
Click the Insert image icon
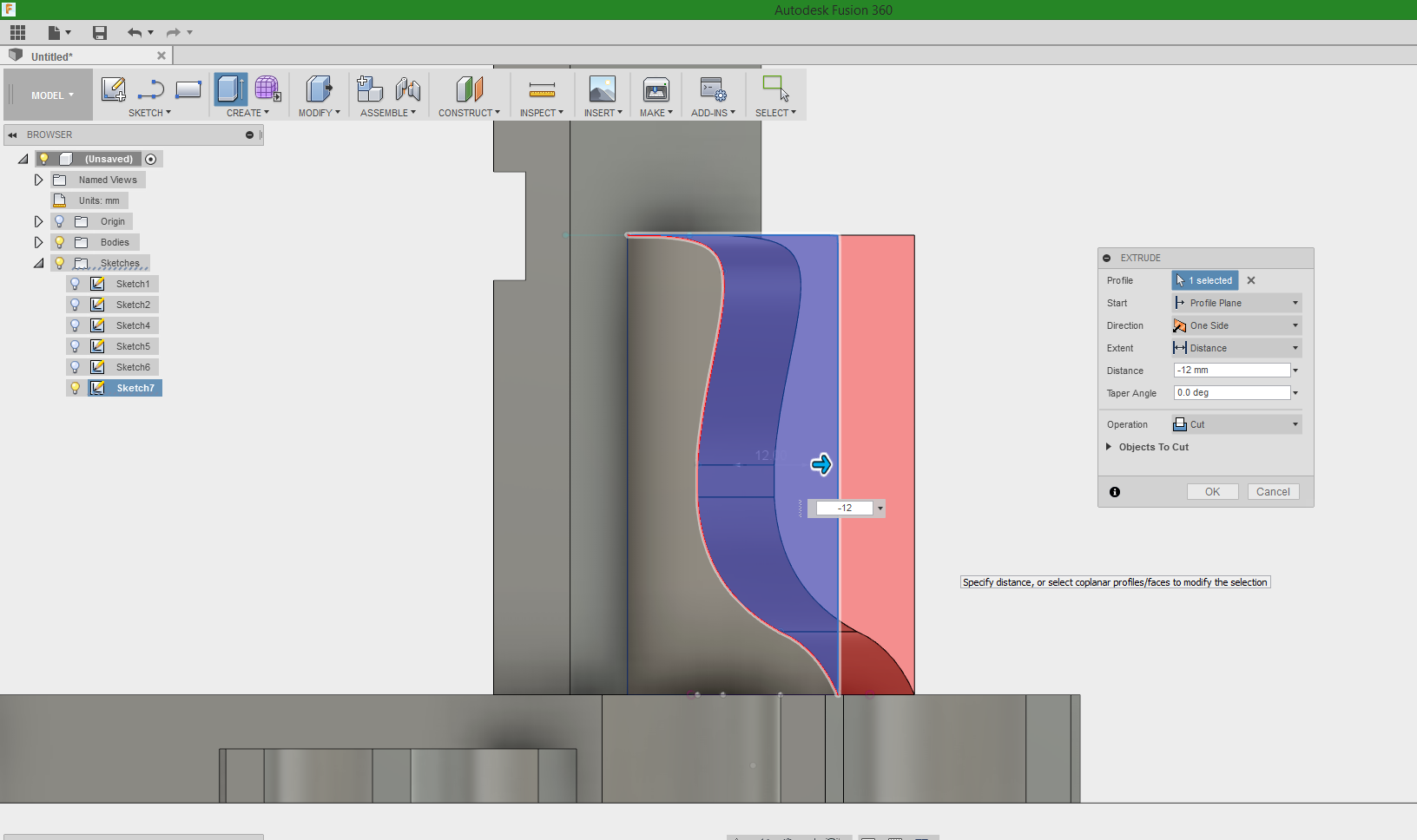(602, 89)
